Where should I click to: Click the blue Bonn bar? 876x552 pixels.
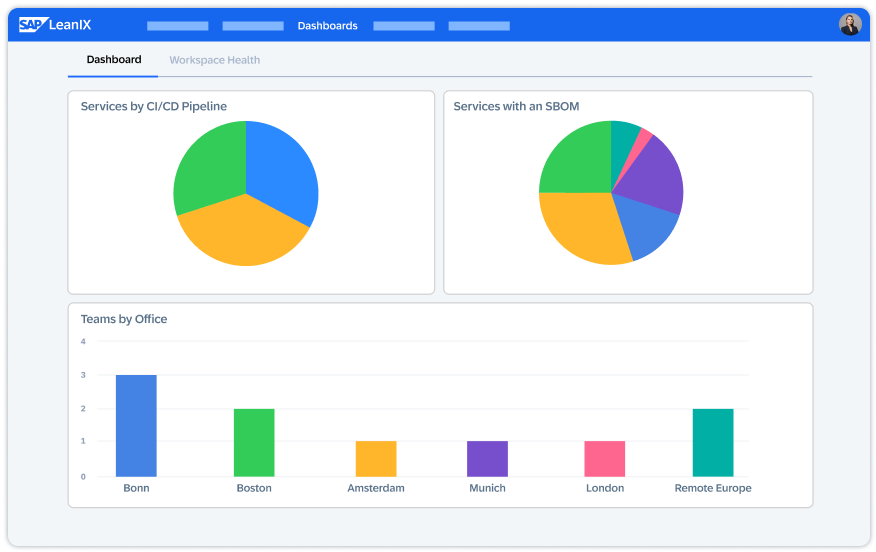(136, 426)
